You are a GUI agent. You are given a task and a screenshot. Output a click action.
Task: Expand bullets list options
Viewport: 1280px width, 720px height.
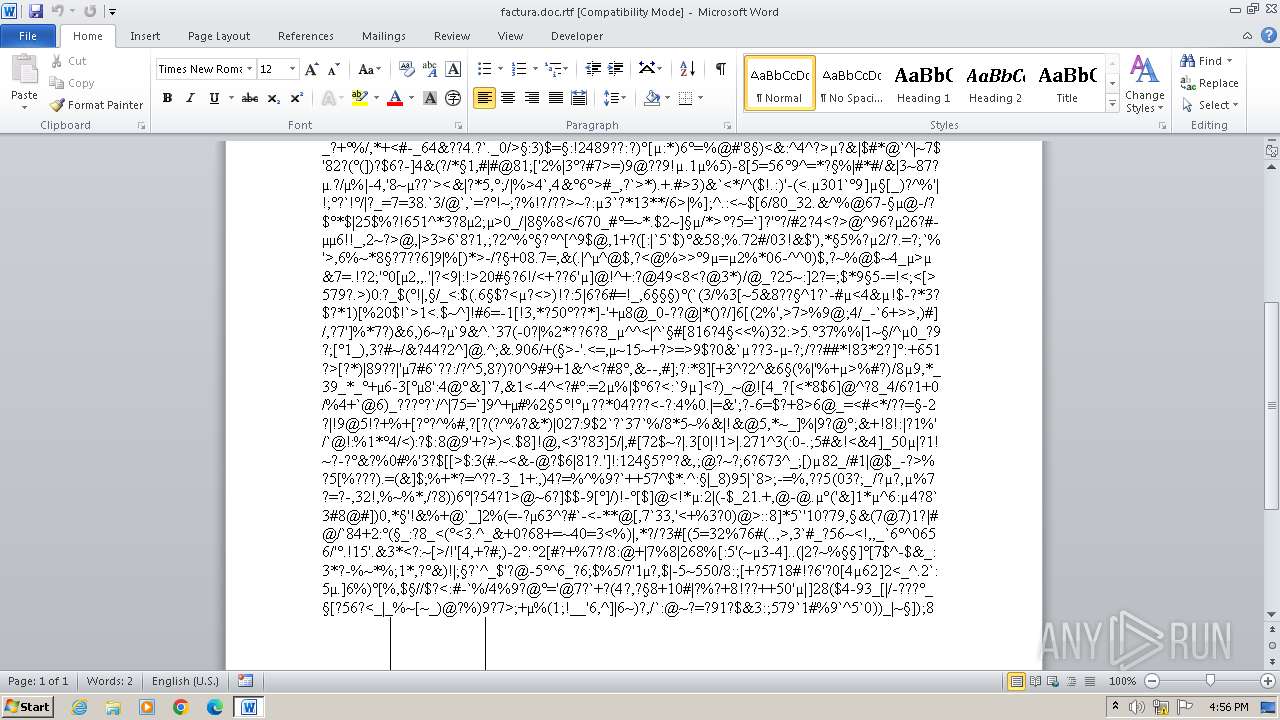click(500, 69)
